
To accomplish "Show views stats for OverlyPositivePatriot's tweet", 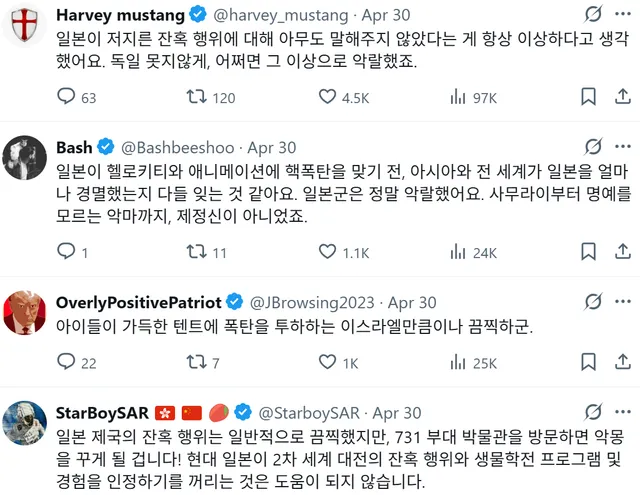I will tap(460, 363).
